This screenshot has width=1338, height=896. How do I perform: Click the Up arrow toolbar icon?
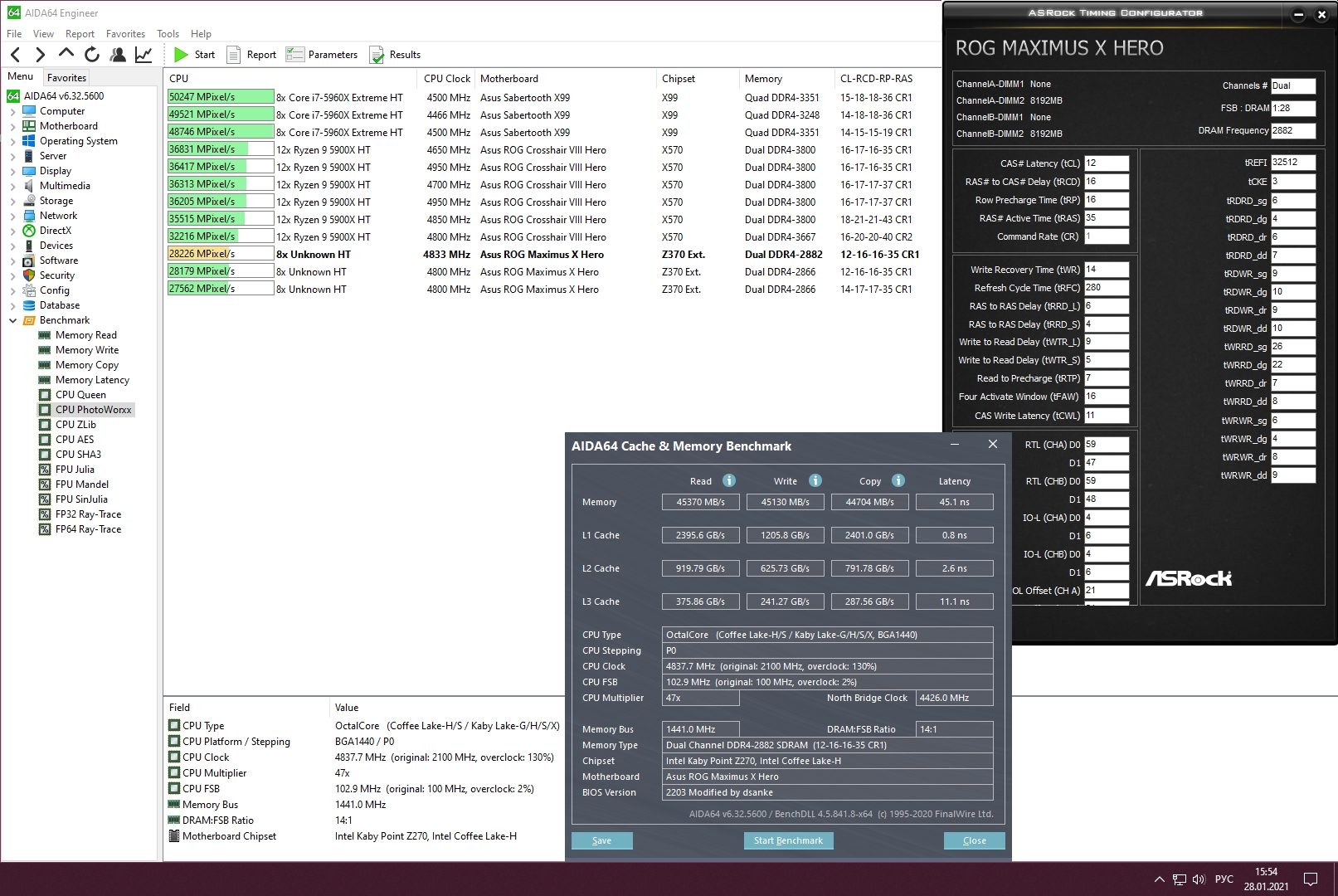(x=66, y=54)
